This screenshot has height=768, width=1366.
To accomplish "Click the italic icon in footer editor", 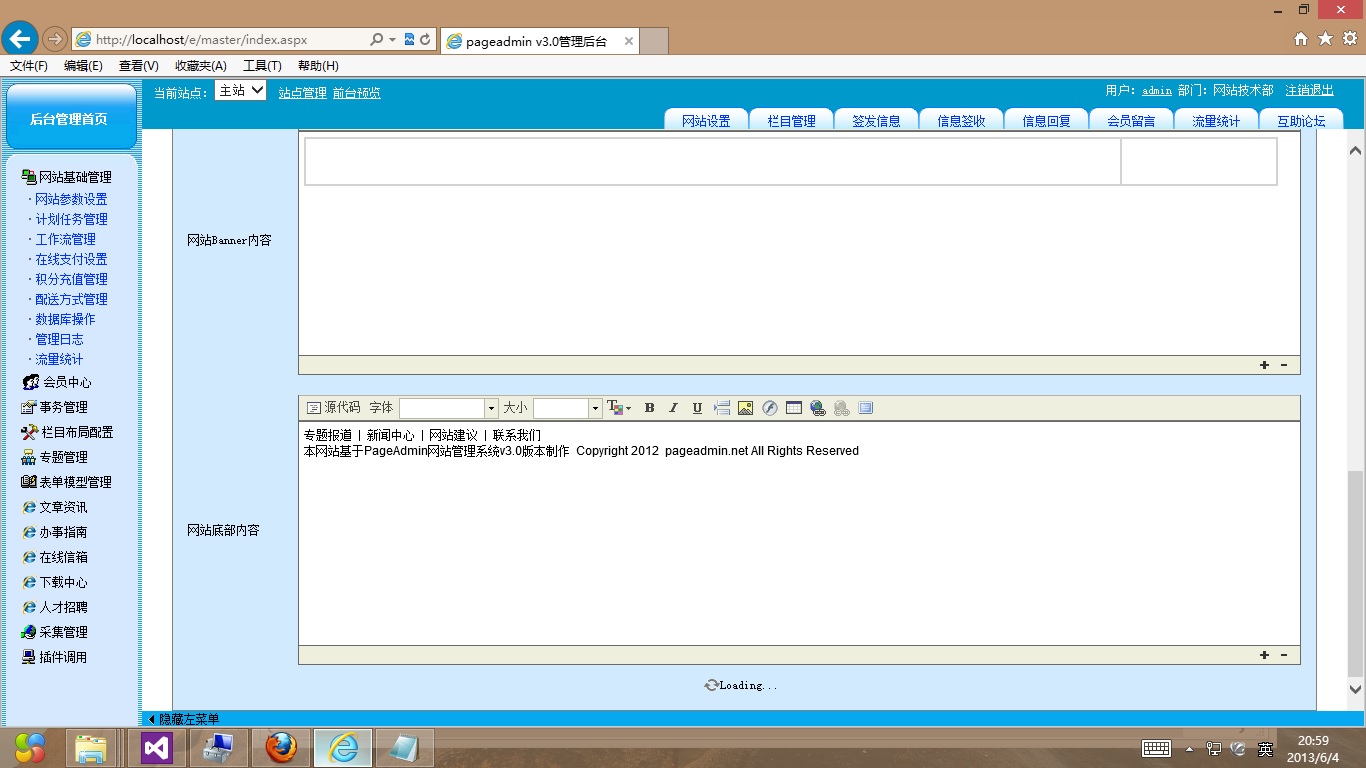I will (673, 408).
